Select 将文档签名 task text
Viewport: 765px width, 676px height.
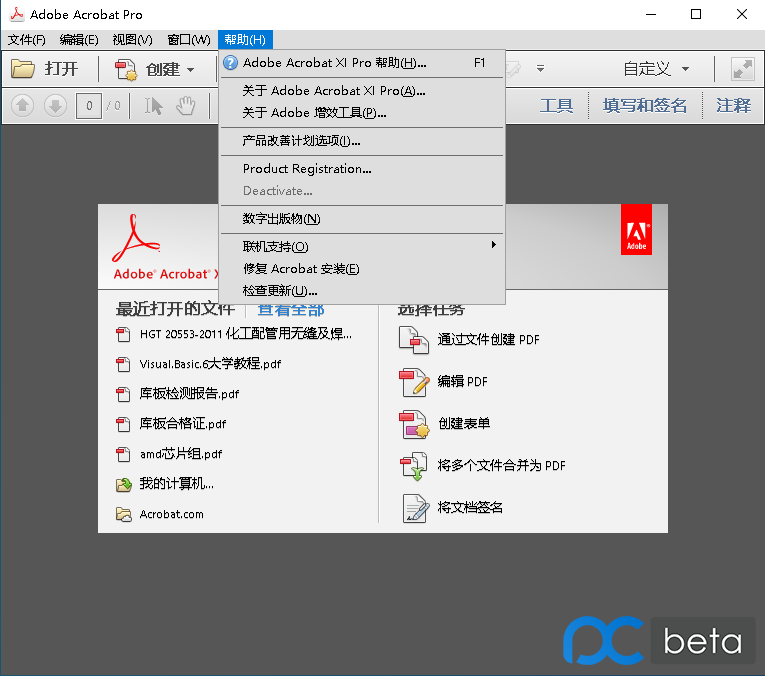click(x=470, y=507)
